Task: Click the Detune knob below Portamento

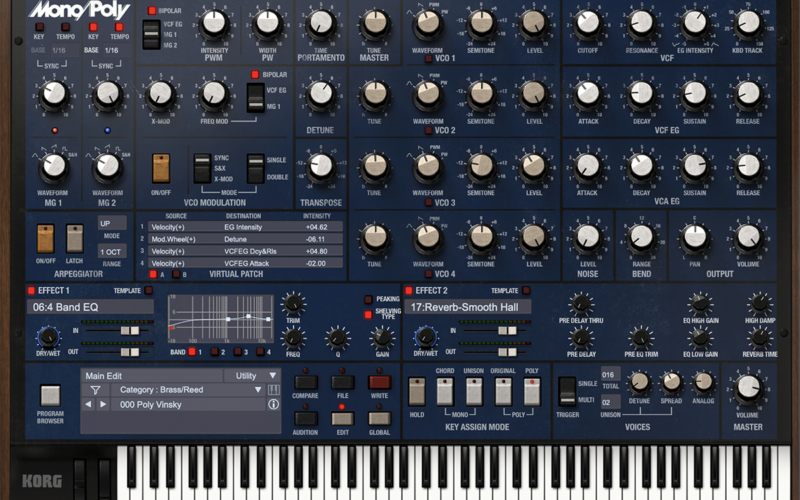Action: (x=321, y=94)
